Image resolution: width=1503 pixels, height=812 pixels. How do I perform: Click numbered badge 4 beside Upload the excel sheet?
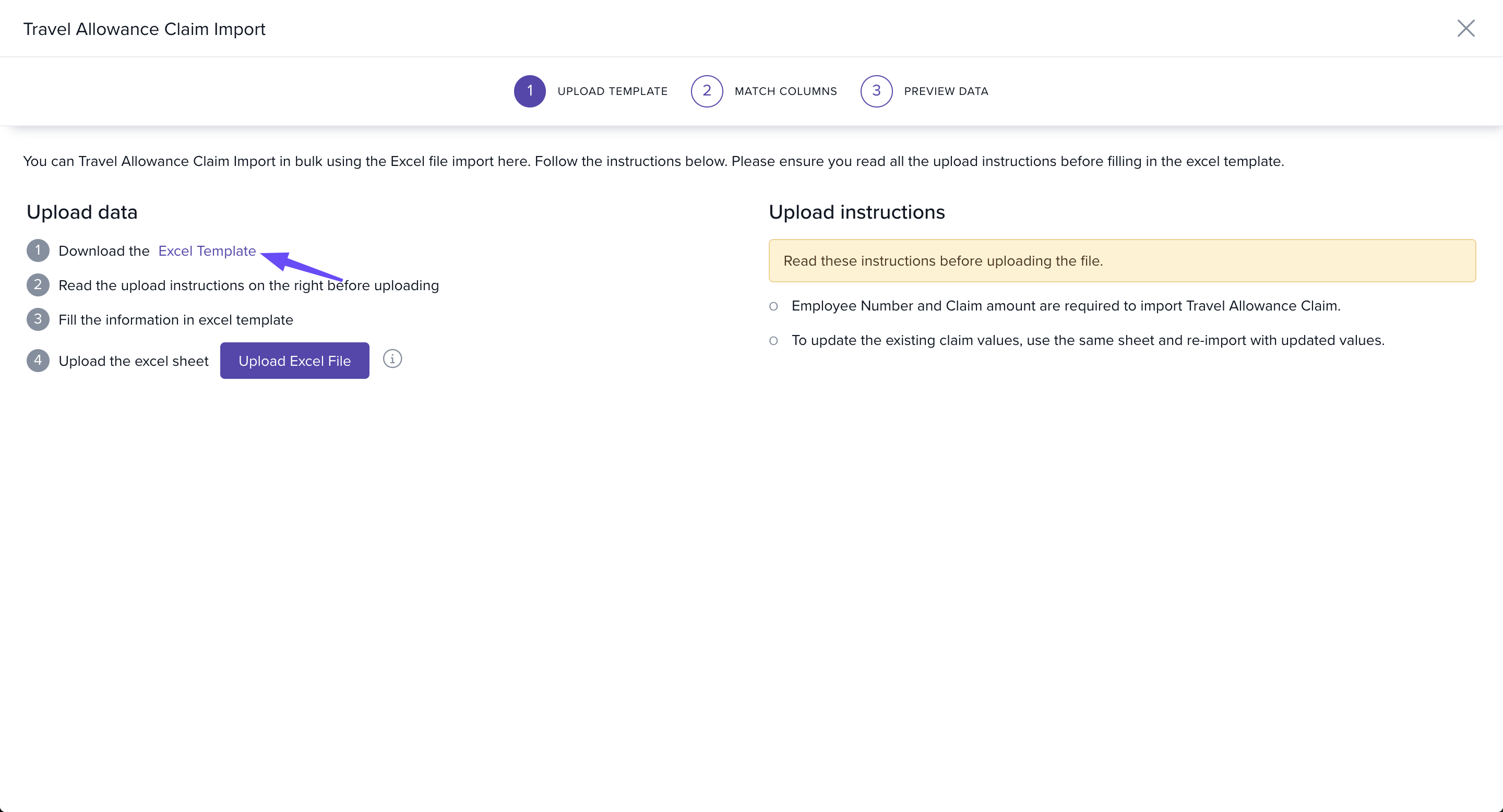(x=38, y=361)
